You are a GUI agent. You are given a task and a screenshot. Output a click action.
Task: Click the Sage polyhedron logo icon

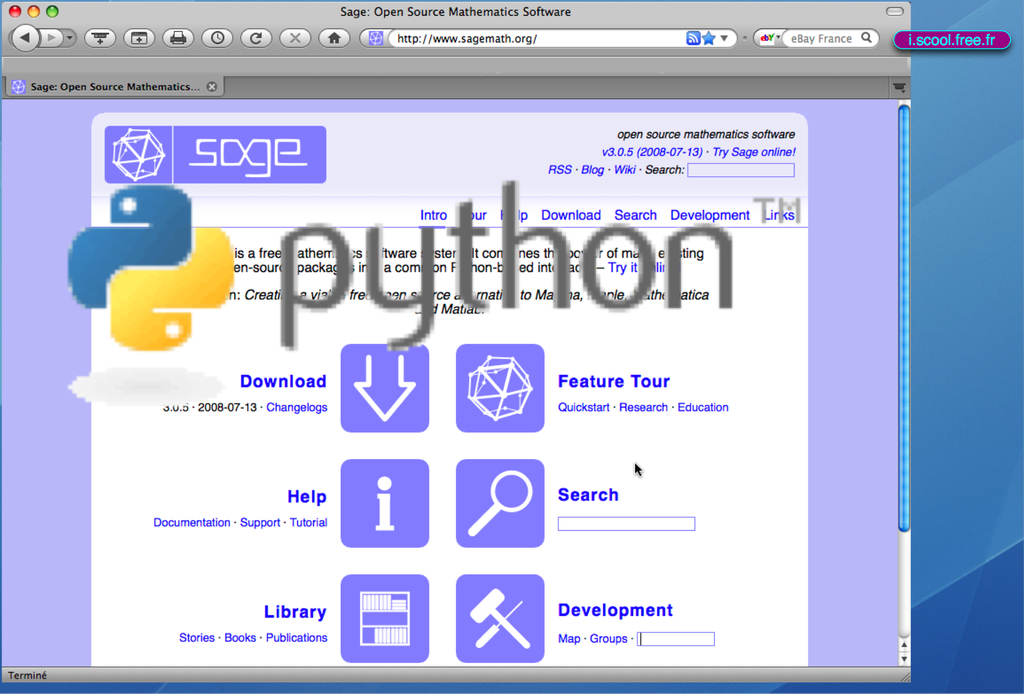point(138,155)
